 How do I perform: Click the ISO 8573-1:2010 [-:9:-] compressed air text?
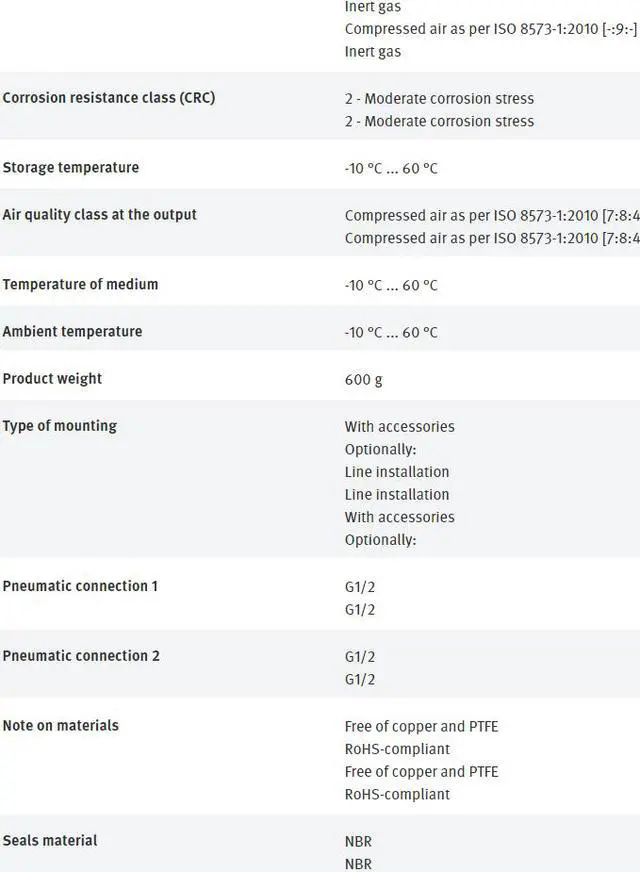point(490,30)
